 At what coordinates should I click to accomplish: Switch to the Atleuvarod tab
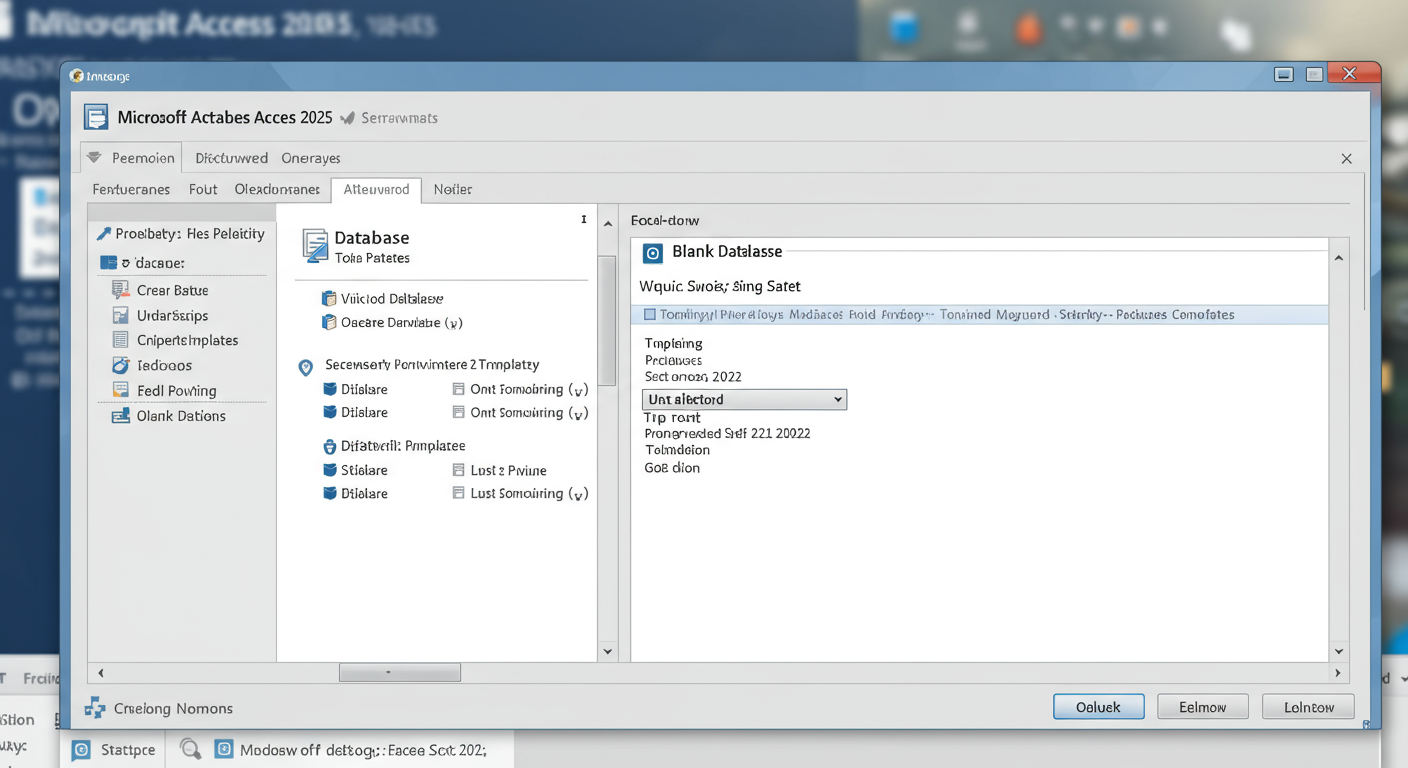376,189
